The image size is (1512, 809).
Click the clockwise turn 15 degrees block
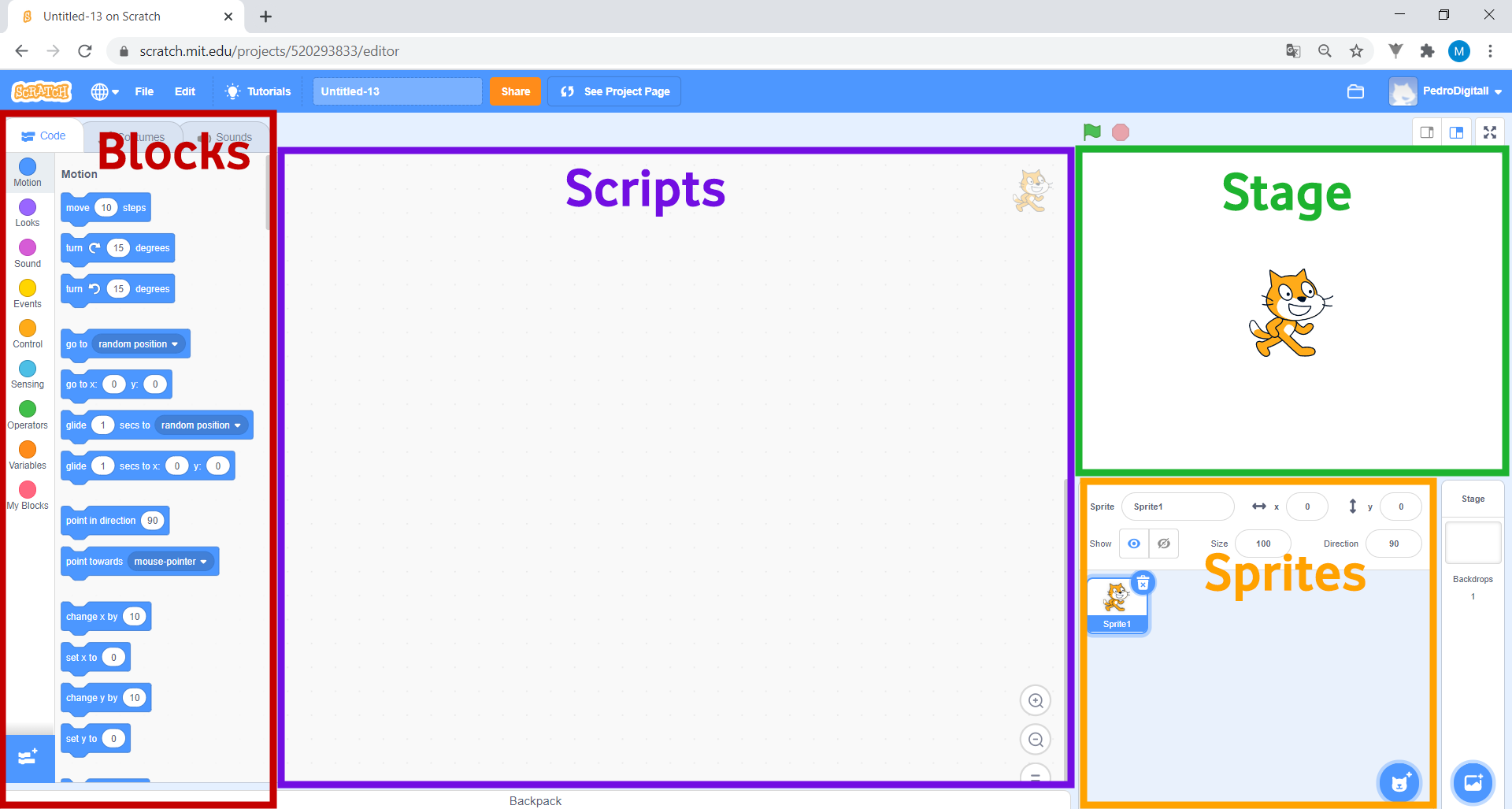pyautogui.click(x=117, y=248)
